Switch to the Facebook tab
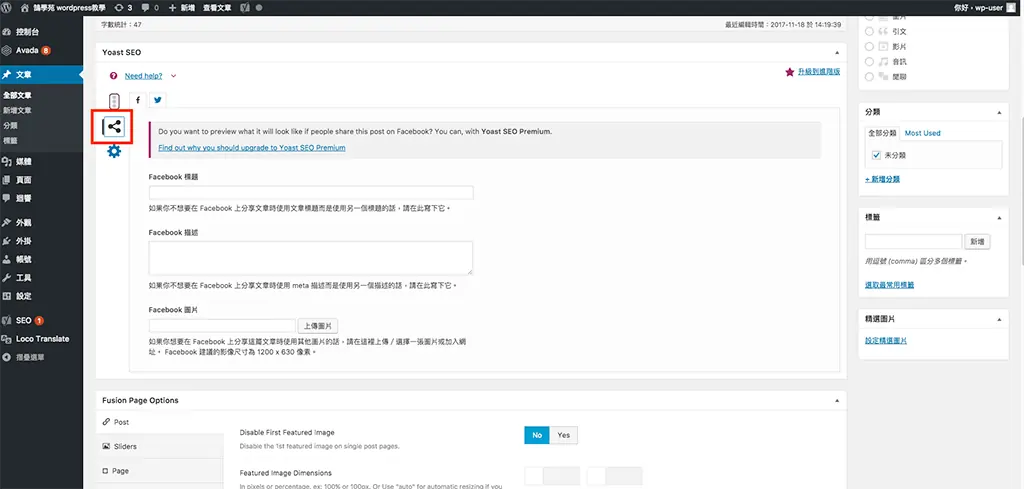Screen dimensions: 1024x489 tap(138, 100)
